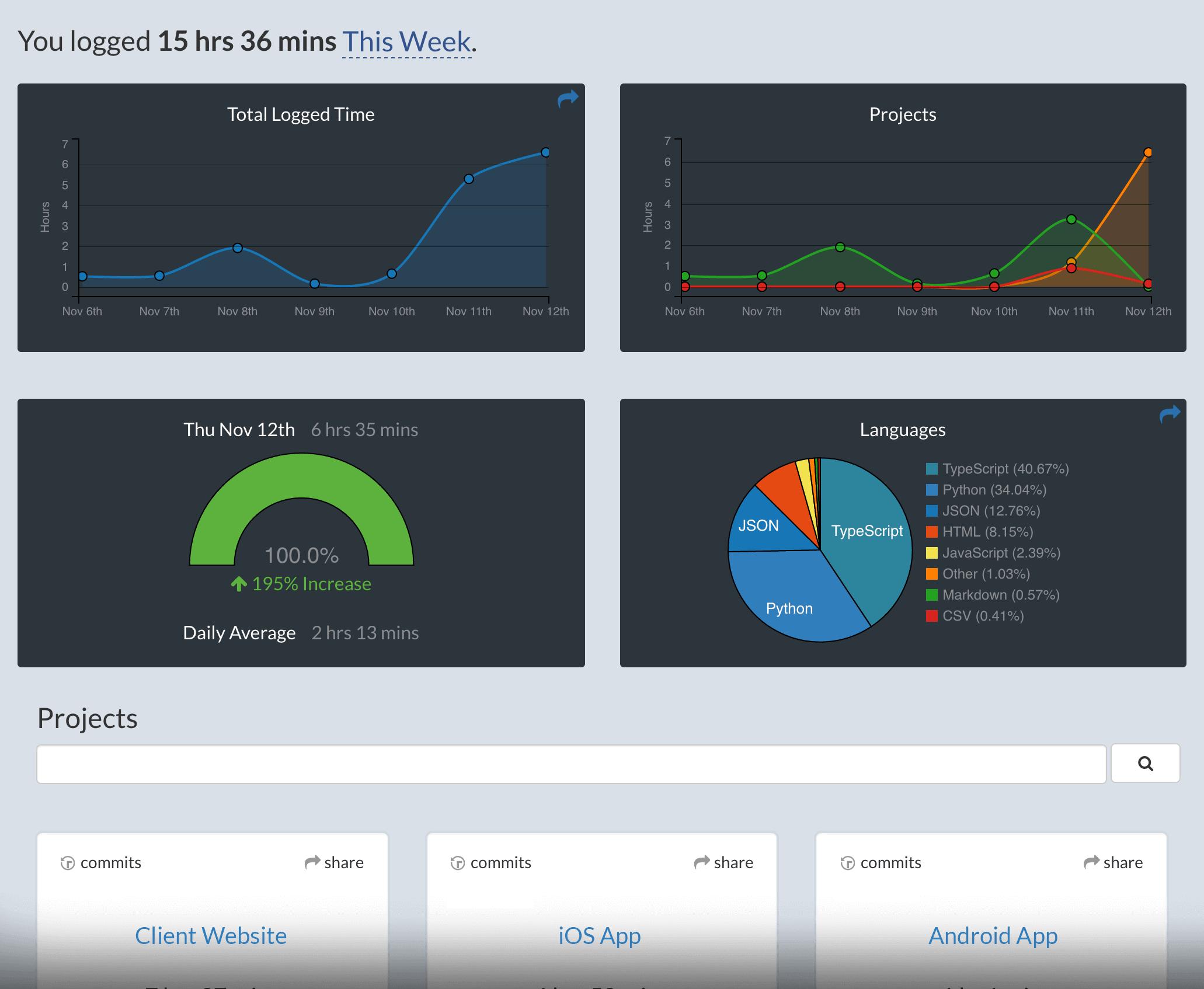Click the JSON (12.76%) legend swatch
The width and height of the screenshot is (1204, 989).
(932, 511)
